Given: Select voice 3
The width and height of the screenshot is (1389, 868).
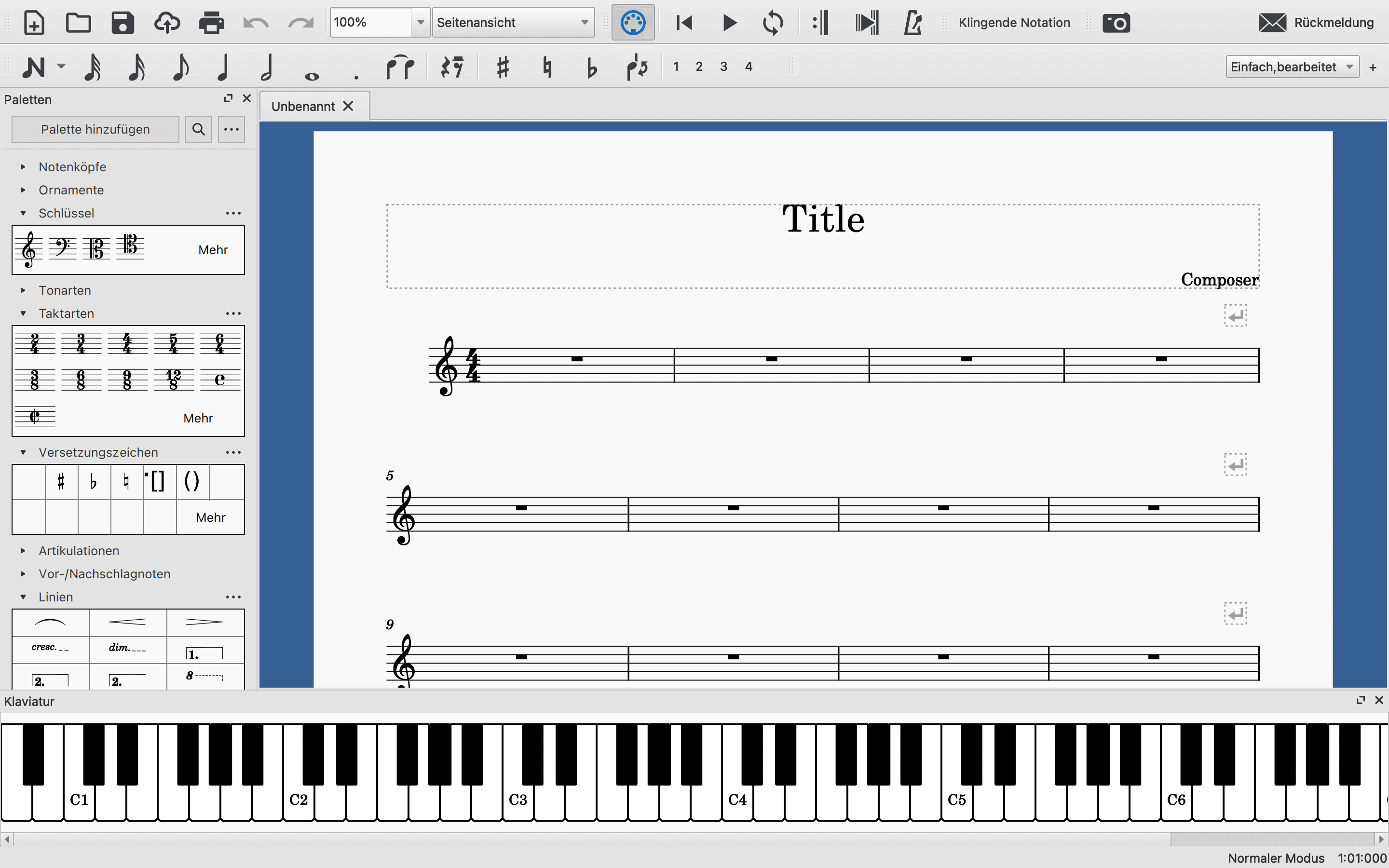Looking at the screenshot, I should pos(724,67).
